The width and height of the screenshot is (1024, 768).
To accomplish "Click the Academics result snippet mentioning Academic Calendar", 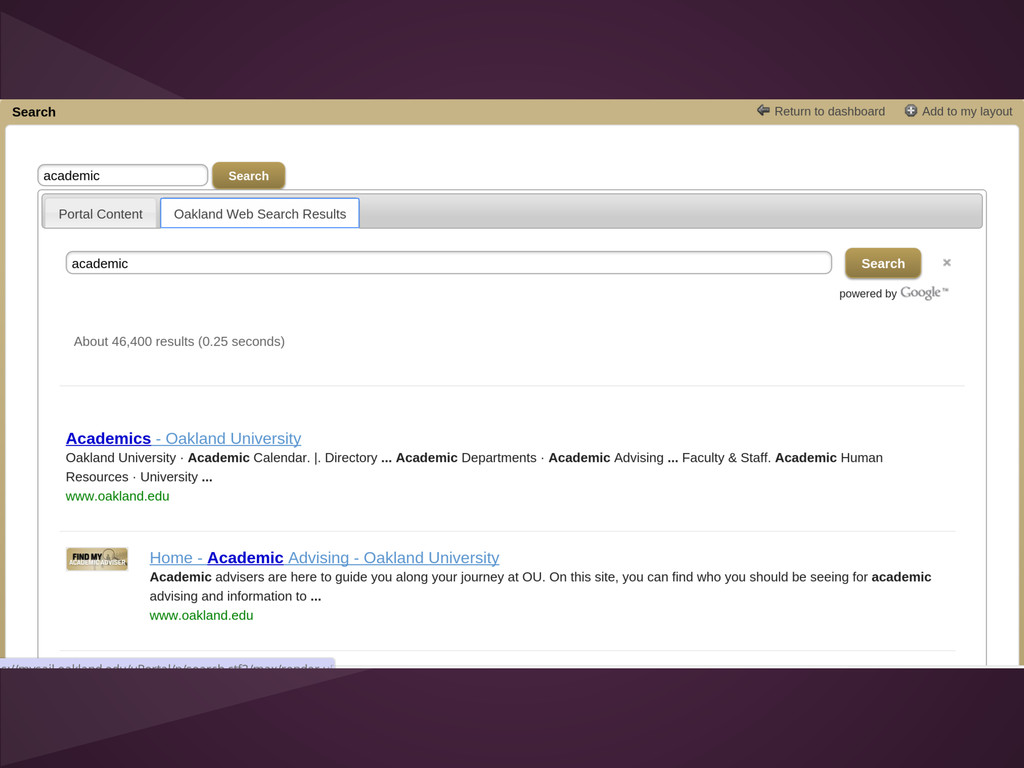I will pos(474,467).
